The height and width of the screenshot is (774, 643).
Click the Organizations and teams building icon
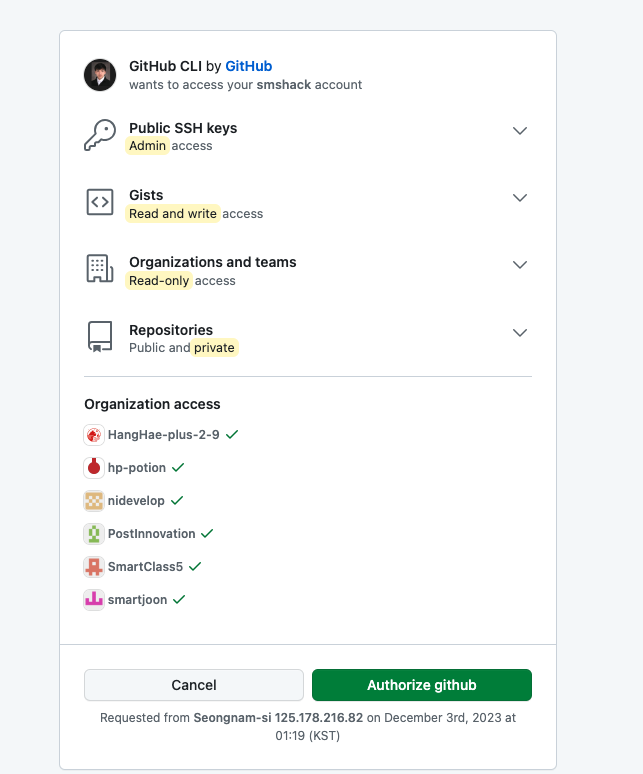99,270
